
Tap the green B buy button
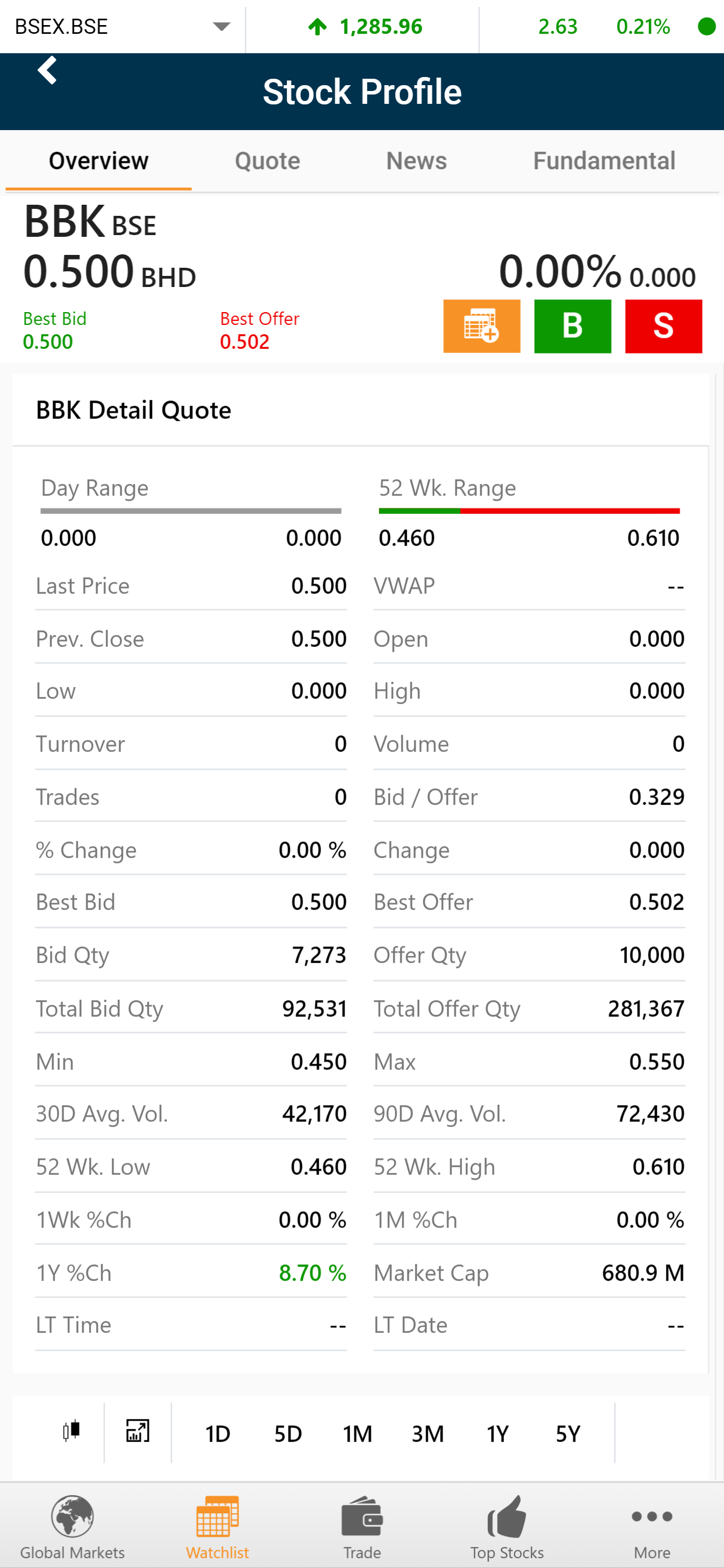coord(572,326)
